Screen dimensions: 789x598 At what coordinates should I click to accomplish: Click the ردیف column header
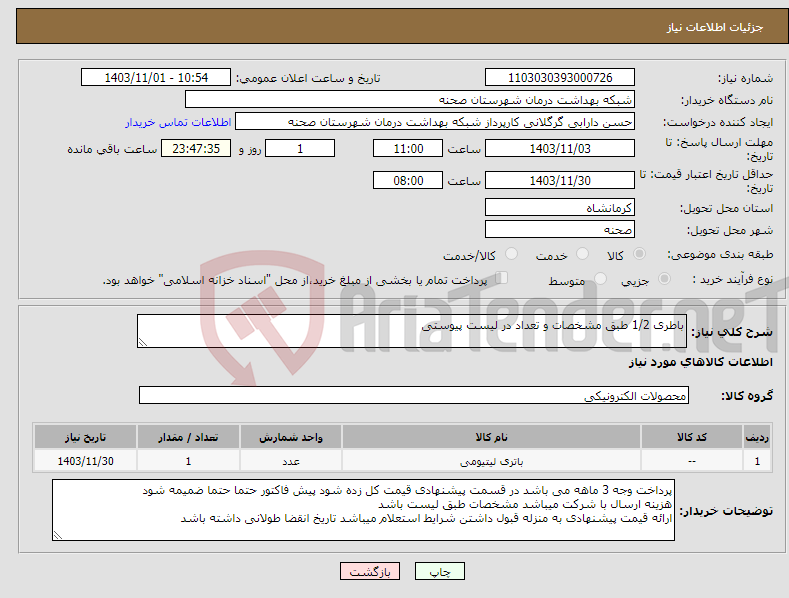(757, 437)
